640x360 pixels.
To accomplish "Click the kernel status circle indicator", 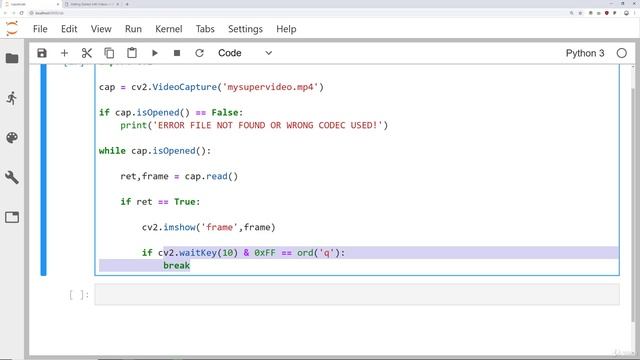I will pyautogui.click(x=622, y=53).
